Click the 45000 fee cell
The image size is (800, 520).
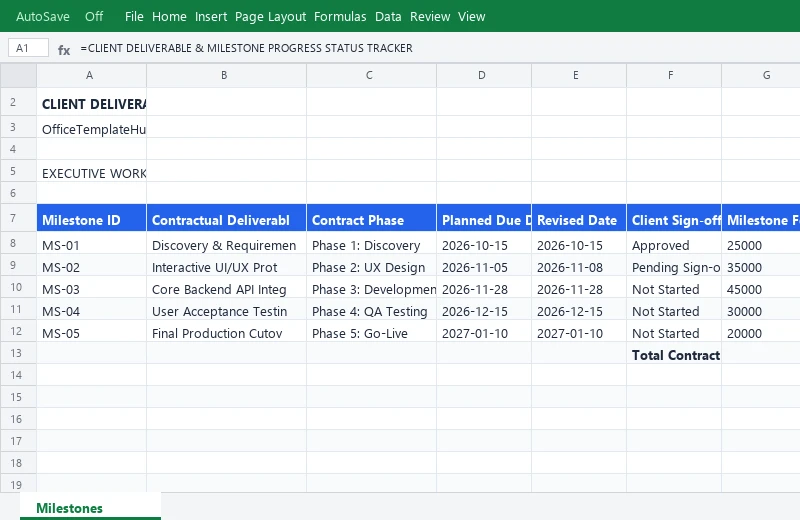pyautogui.click(x=761, y=289)
